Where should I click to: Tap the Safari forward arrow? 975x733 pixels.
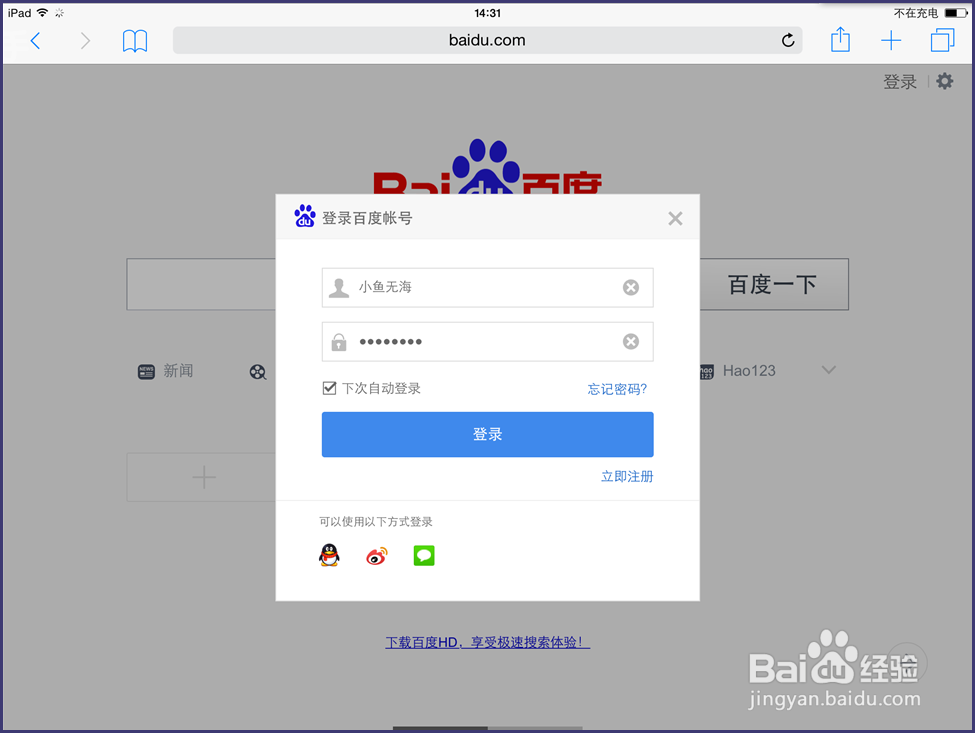coord(85,41)
